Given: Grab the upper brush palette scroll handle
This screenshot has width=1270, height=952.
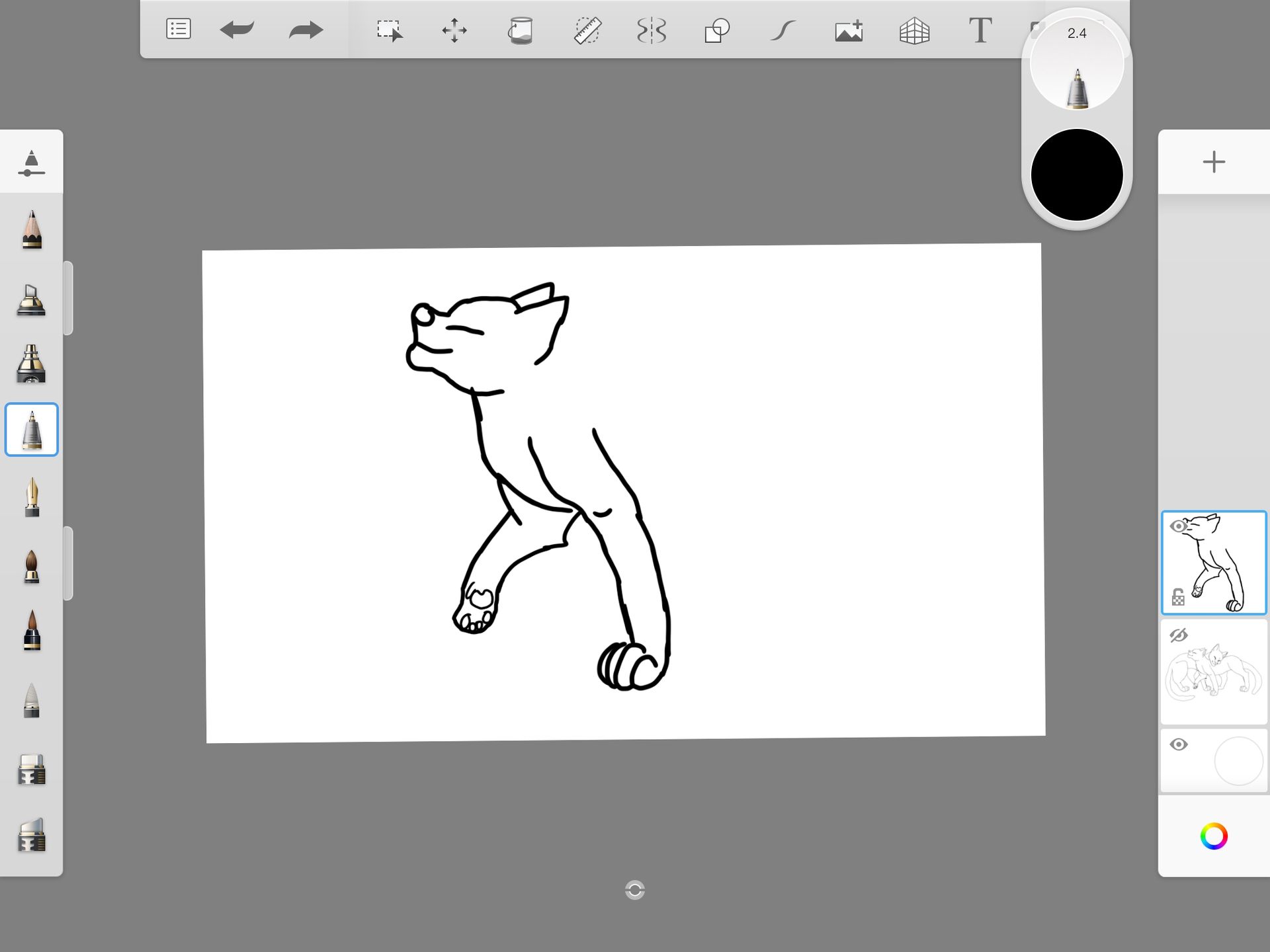Looking at the screenshot, I should [x=68, y=298].
